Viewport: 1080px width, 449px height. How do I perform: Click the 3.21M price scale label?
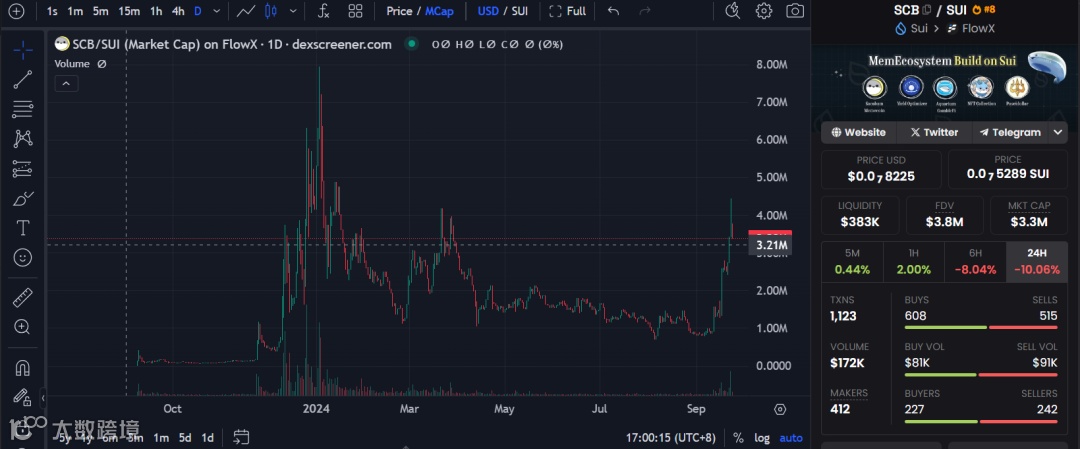tap(771, 245)
